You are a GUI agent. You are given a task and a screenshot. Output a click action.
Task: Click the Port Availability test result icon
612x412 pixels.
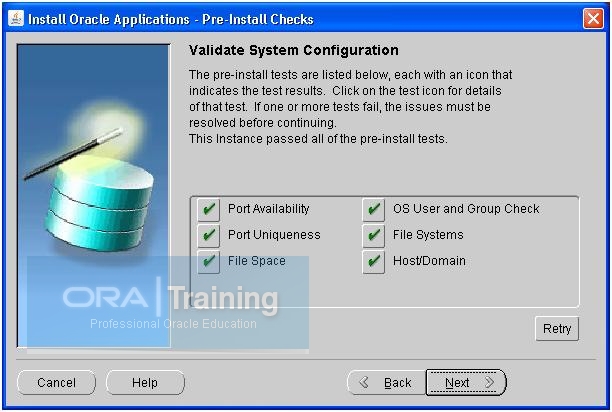tap(208, 210)
